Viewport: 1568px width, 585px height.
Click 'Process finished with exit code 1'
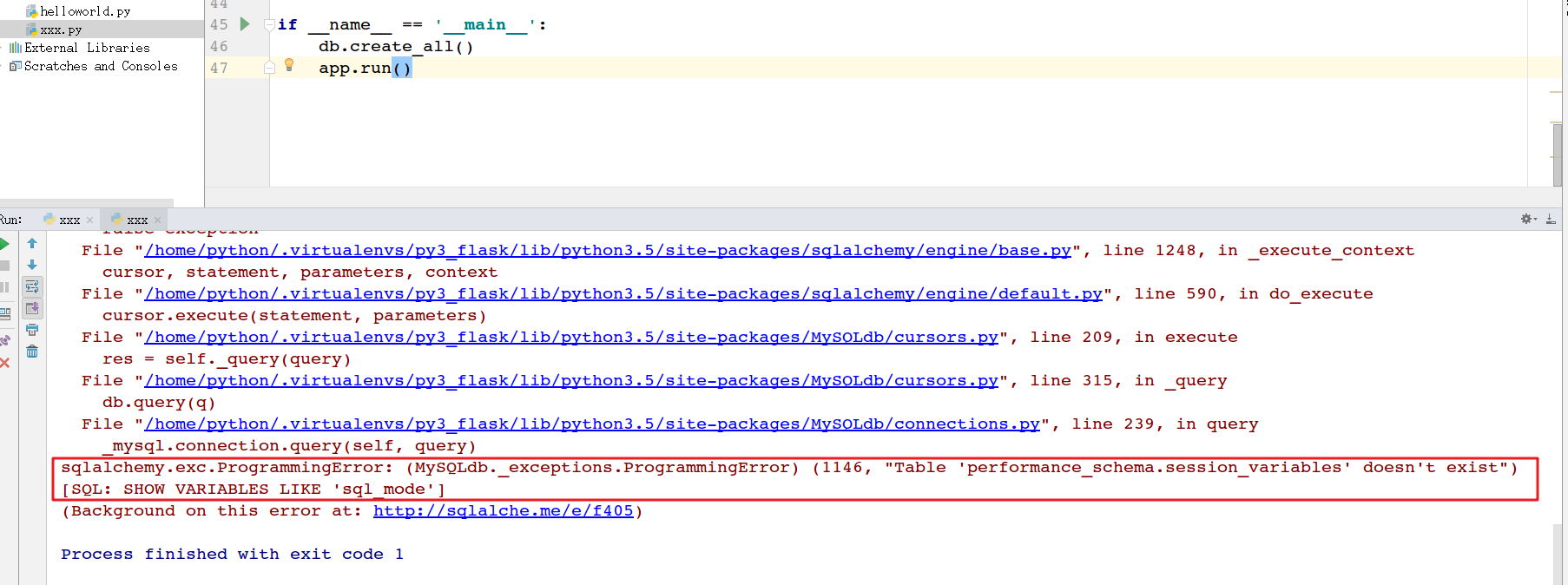232,555
